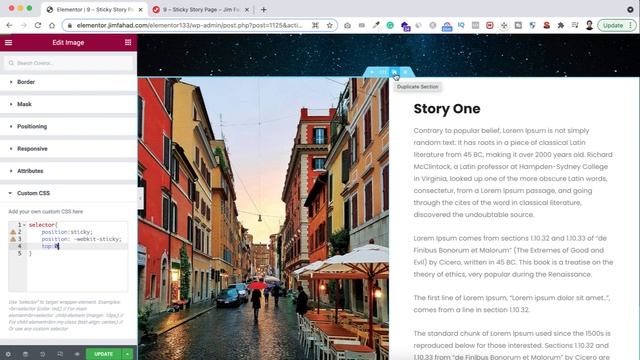The image size is (640, 360).
Task: Expand the Border section
Action: pos(69,82)
